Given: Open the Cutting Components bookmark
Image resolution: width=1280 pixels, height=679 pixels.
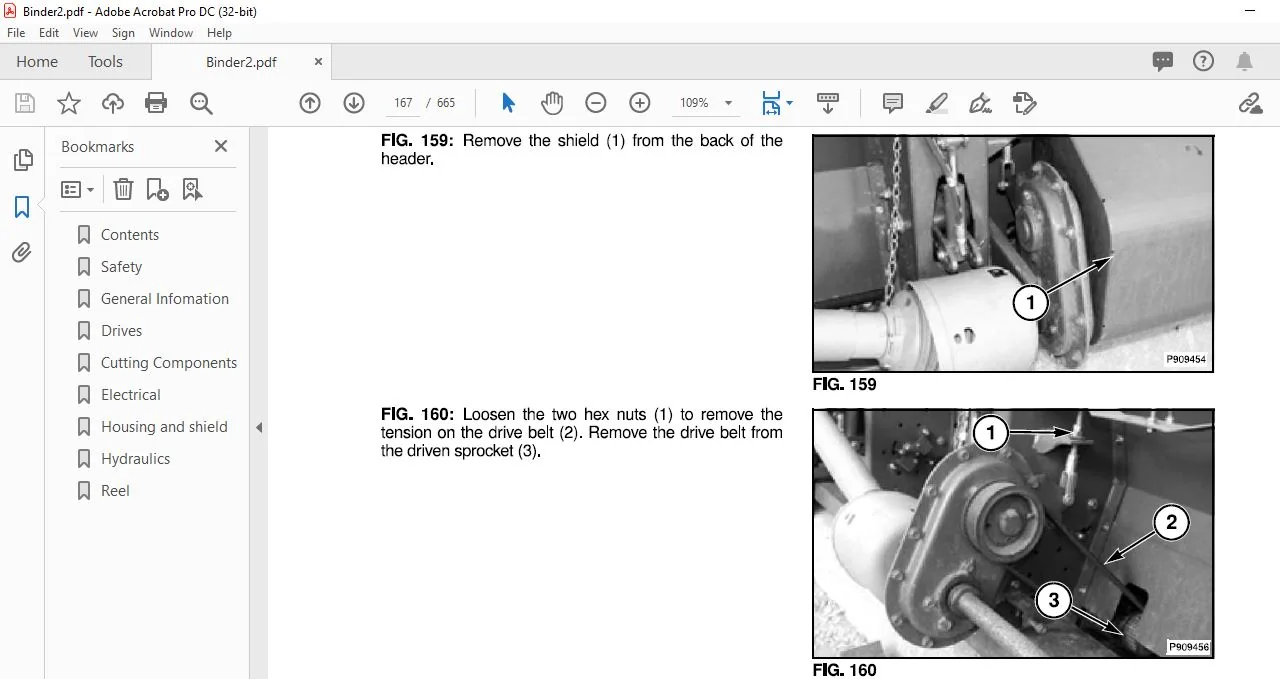Looking at the screenshot, I should tap(169, 363).
